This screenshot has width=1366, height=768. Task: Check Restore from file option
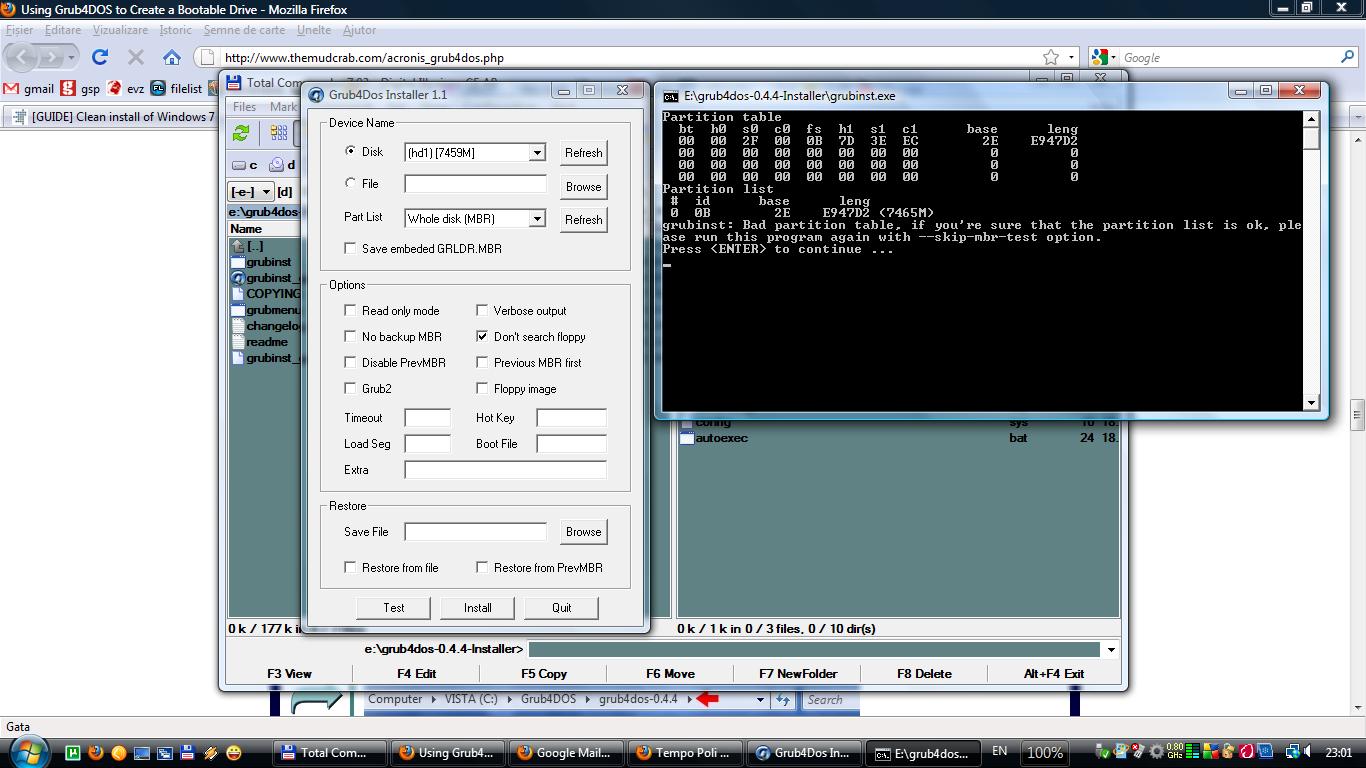click(x=350, y=567)
